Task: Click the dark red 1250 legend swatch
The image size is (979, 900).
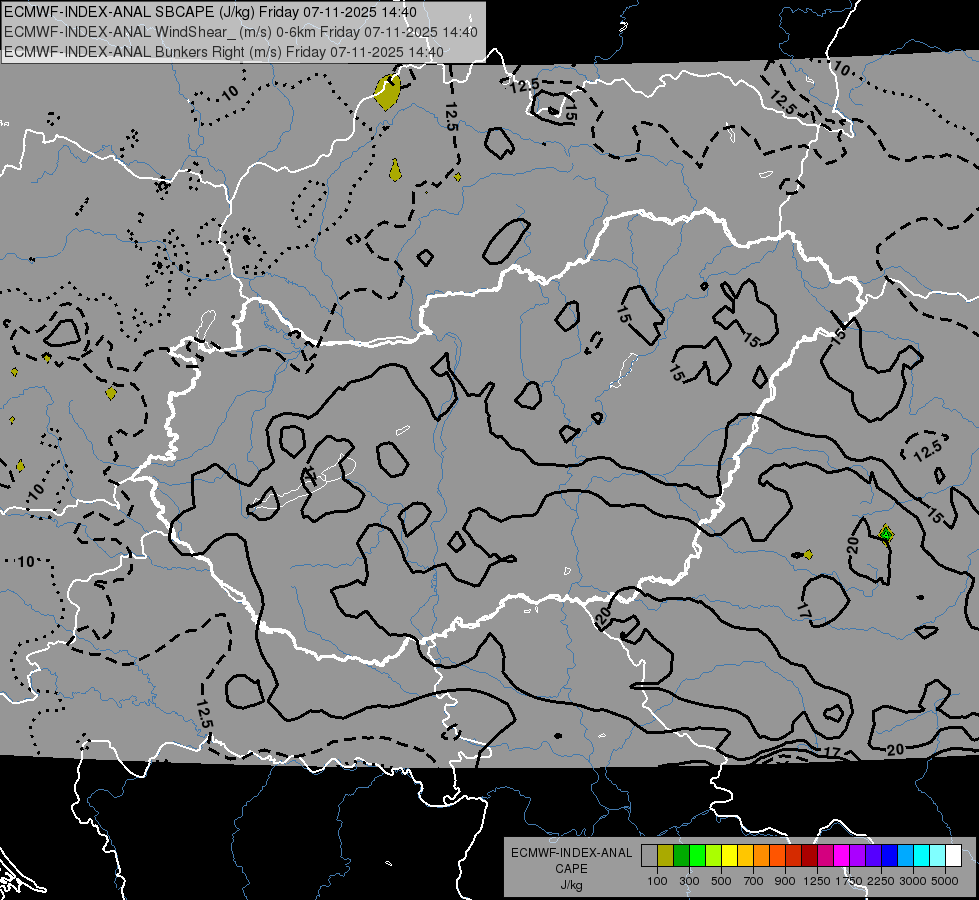Action: coord(809,855)
